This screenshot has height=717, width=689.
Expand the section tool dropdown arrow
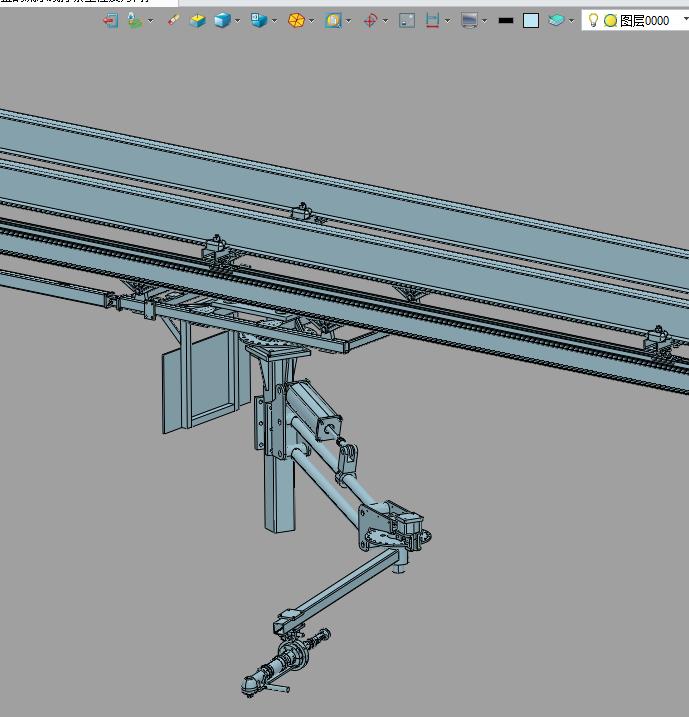pos(448,21)
